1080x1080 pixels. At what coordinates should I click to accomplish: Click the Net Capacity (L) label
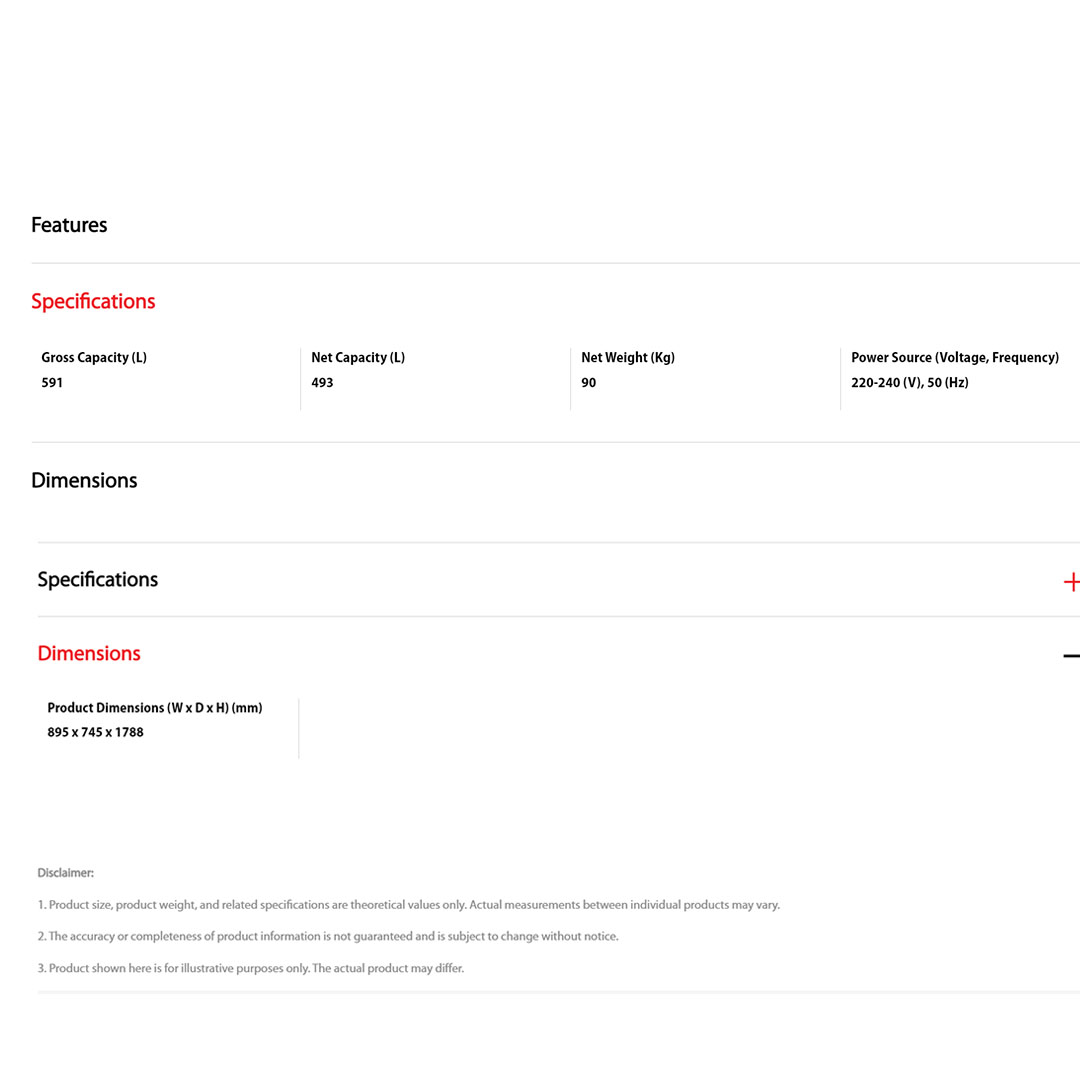tap(358, 357)
